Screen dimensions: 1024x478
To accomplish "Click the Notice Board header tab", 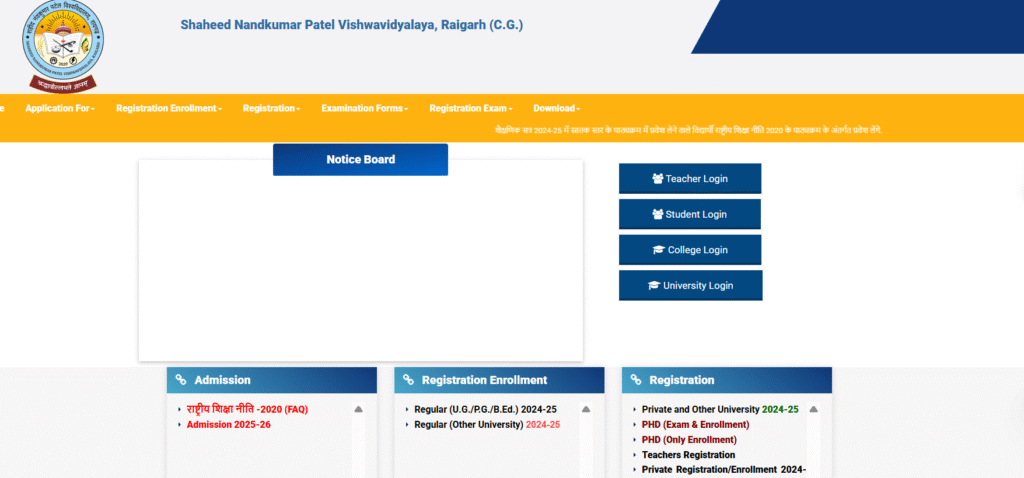I will click(x=360, y=159).
